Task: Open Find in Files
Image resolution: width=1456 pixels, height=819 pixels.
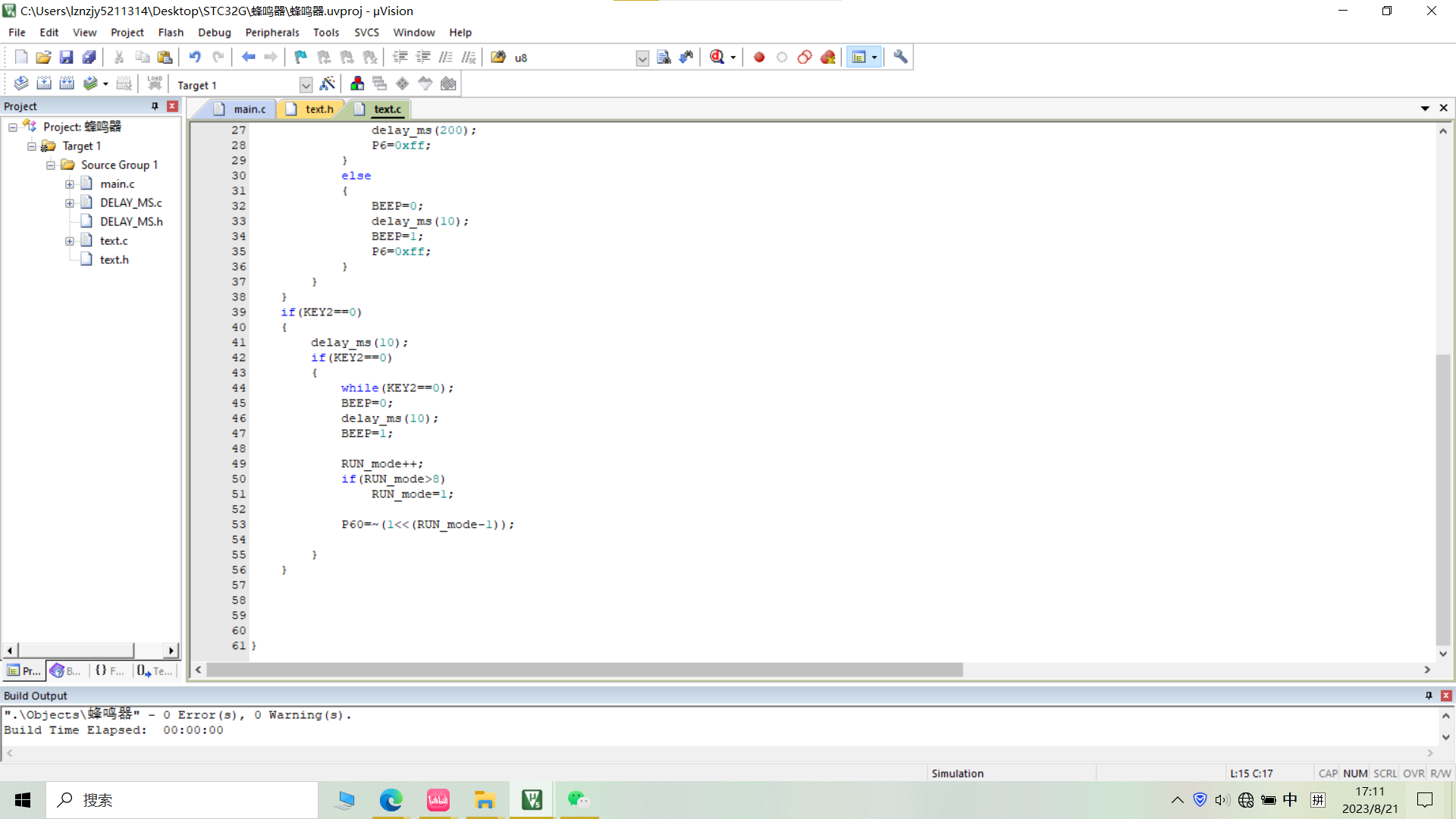Action: click(x=498, y=57)
